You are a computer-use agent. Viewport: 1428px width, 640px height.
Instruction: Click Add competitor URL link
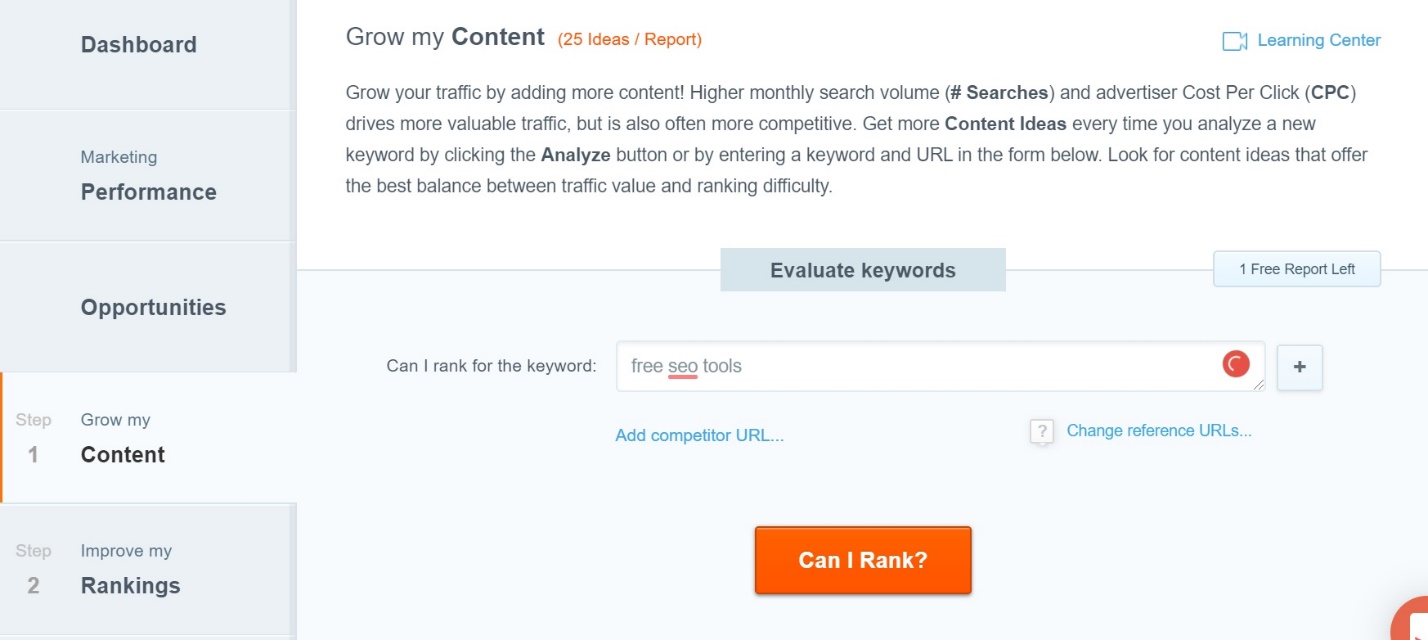click(700, 436)
